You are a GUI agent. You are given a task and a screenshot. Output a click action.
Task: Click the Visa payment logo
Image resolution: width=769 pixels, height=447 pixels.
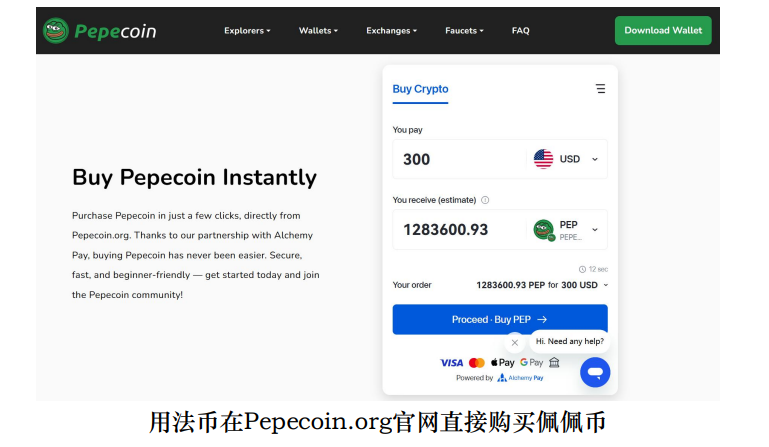[x=451, y=363]
